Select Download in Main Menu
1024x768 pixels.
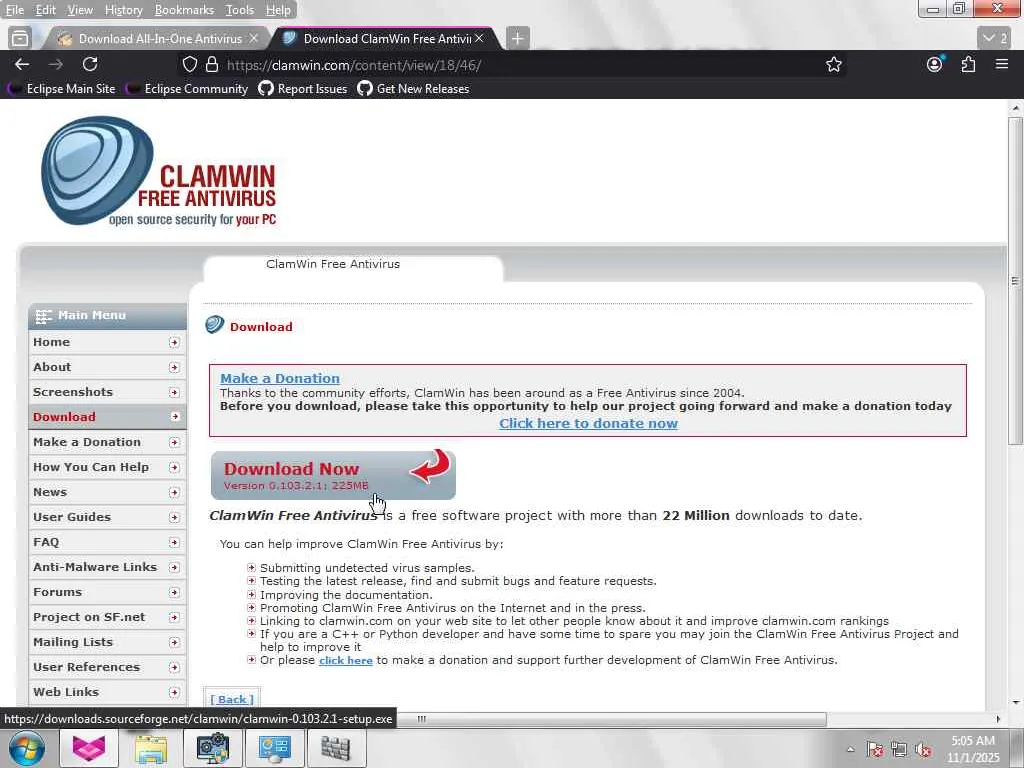point(107,417)
